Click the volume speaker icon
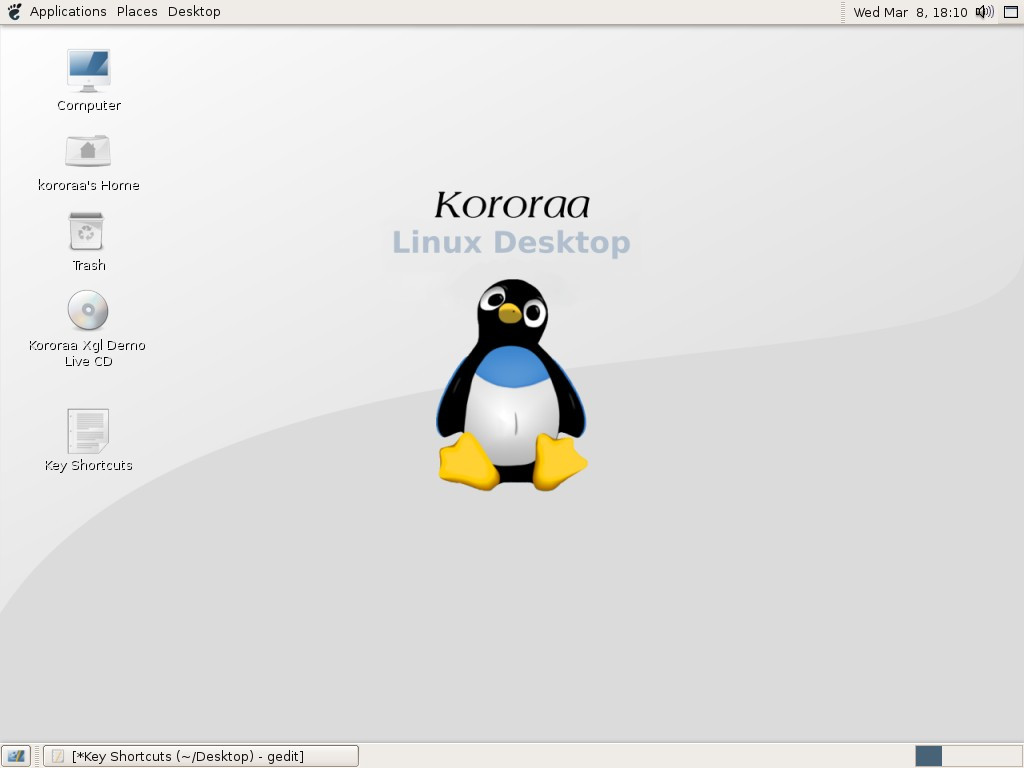The image size is (1024, 768). [984, 12]
